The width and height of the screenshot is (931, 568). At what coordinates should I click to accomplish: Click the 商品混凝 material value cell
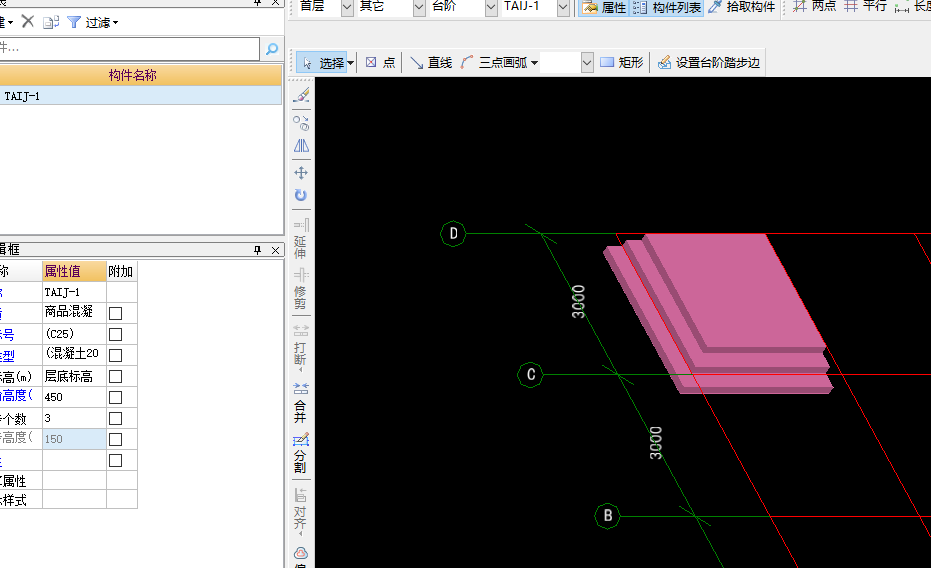click(x=74, y=313)
